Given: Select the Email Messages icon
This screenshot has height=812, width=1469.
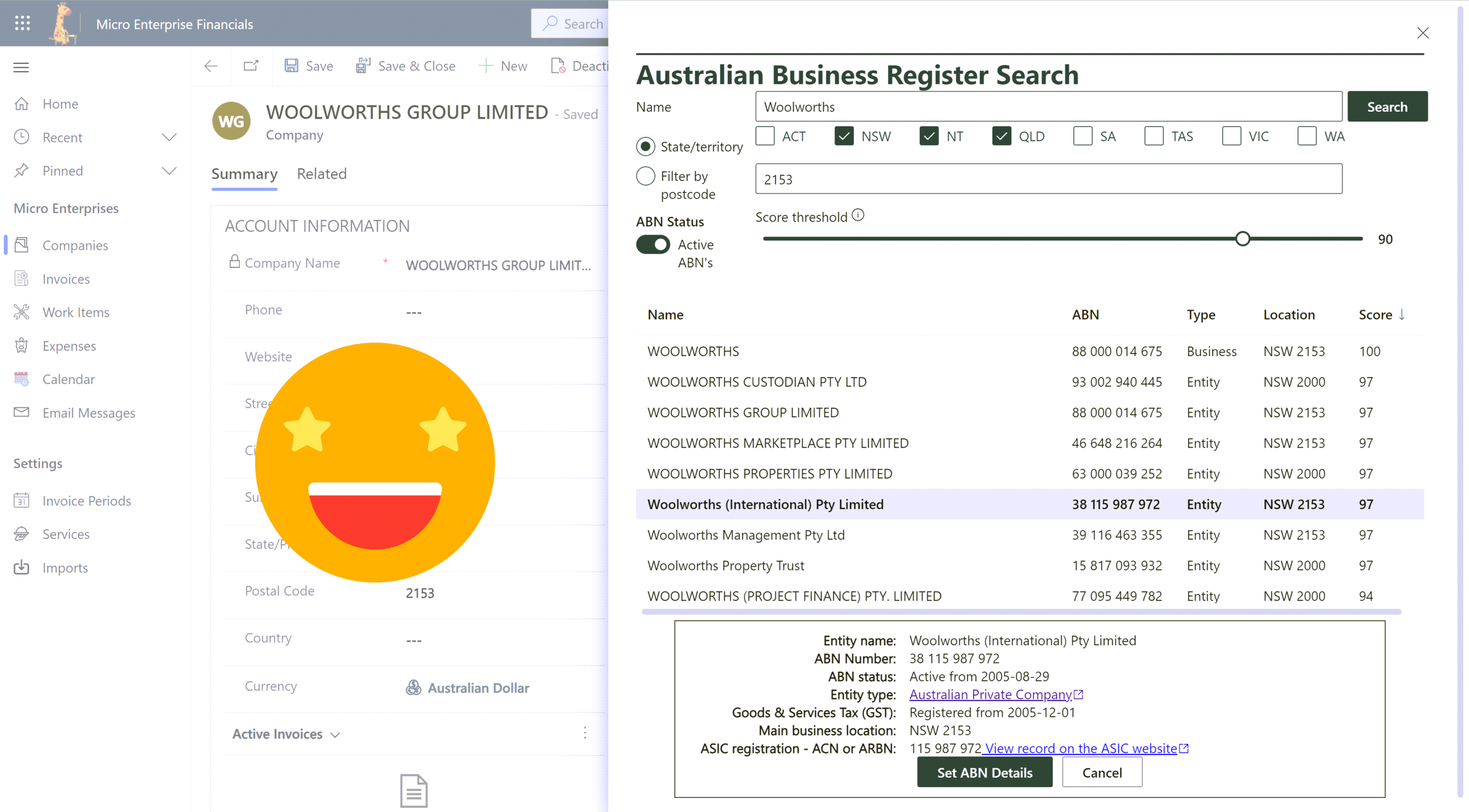Looking at the screenshot, I should tap(21, 412).
